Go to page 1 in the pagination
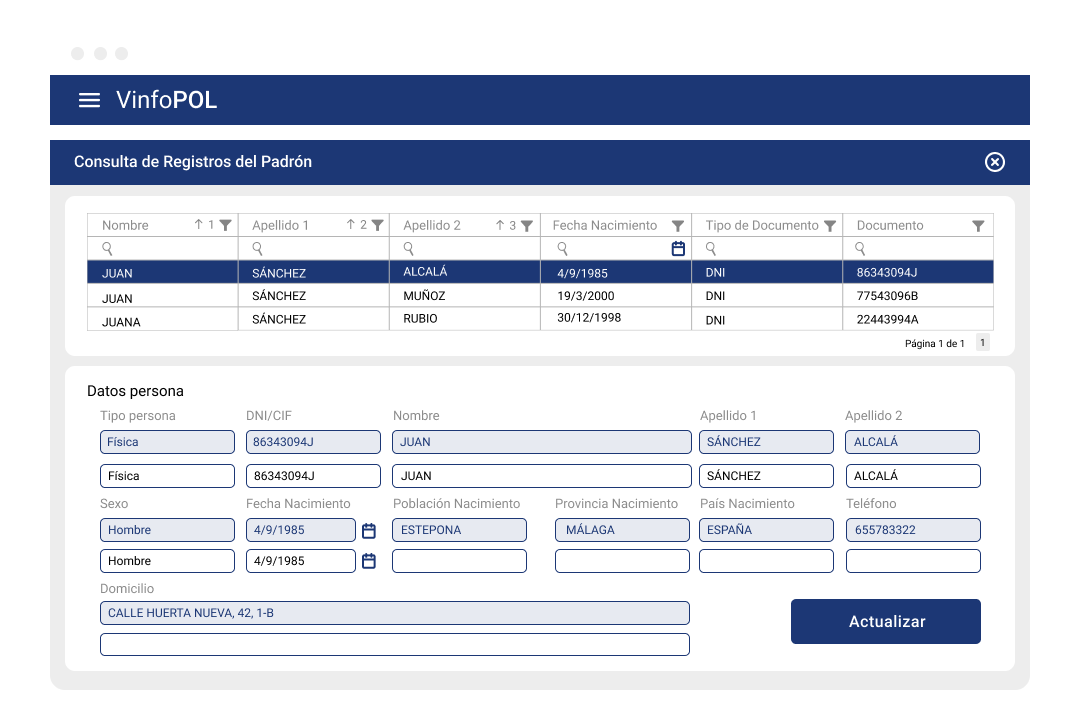The height and width of the screenshot is (720, 1080). (983, 342)
